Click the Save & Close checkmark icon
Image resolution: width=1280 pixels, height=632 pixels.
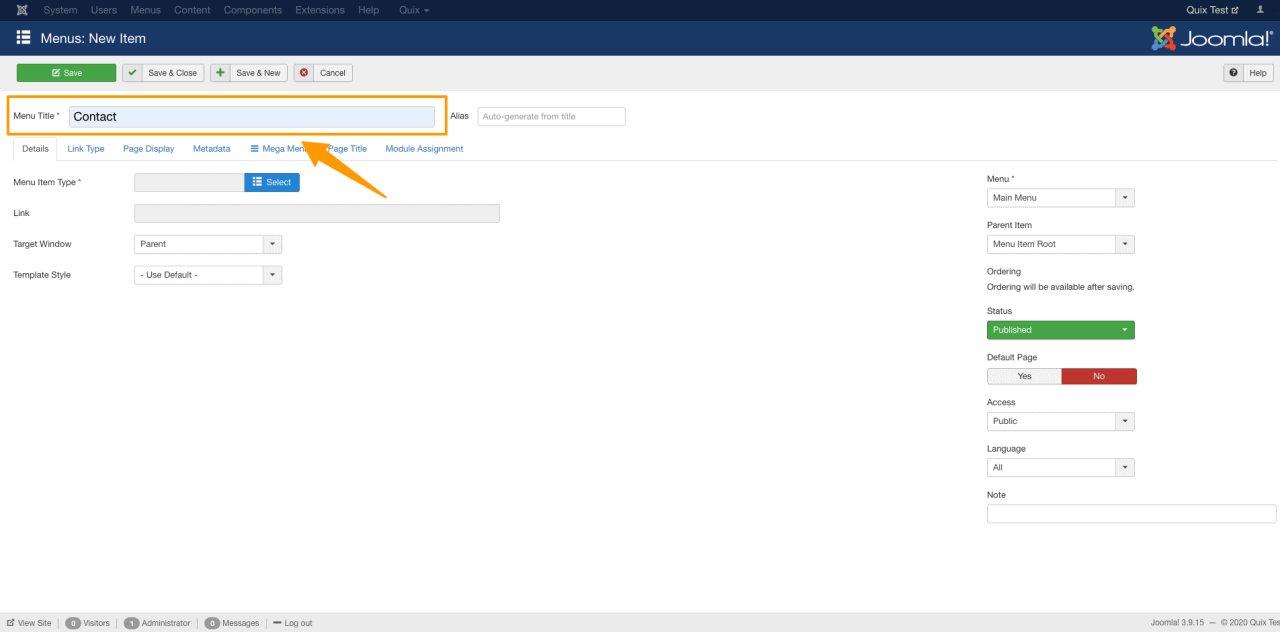(133, 73)
